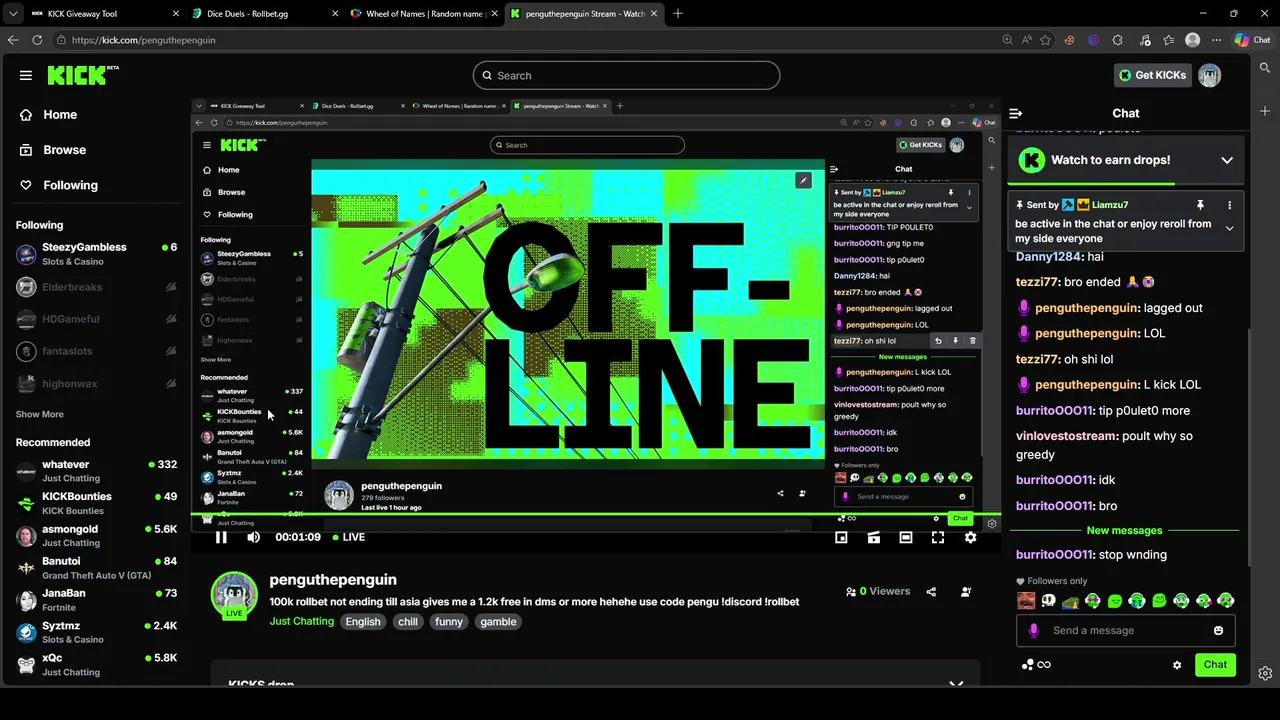Click the share icon beside Viewers

tap(931, 591)
